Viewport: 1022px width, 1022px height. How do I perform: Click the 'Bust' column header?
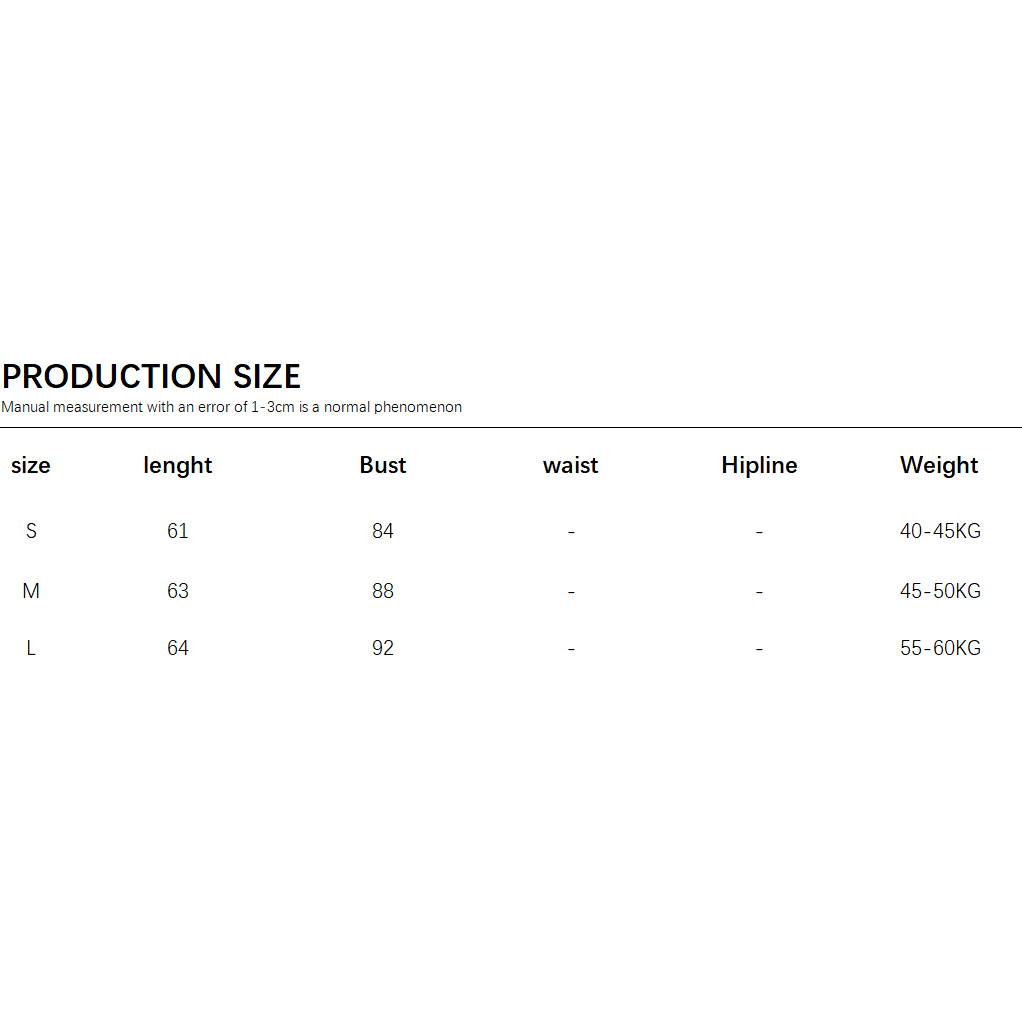click(383, 465)
